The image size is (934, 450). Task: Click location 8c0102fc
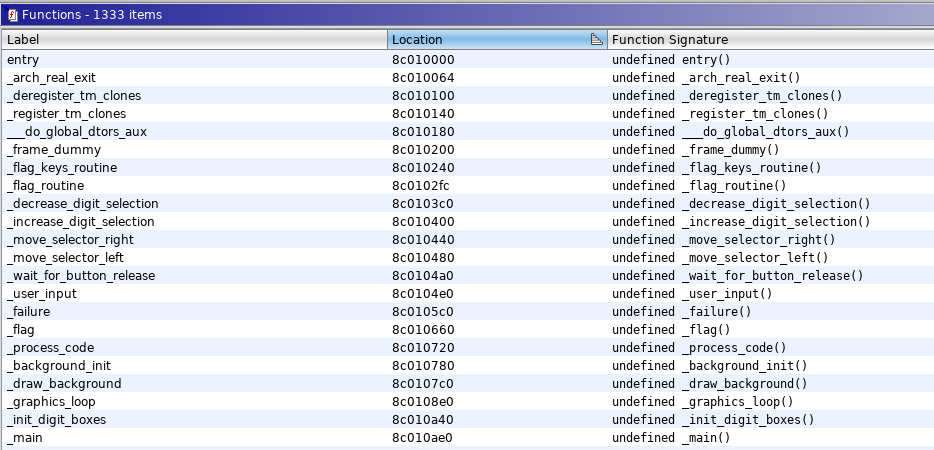pyautogui.click(x=421, y=185)
